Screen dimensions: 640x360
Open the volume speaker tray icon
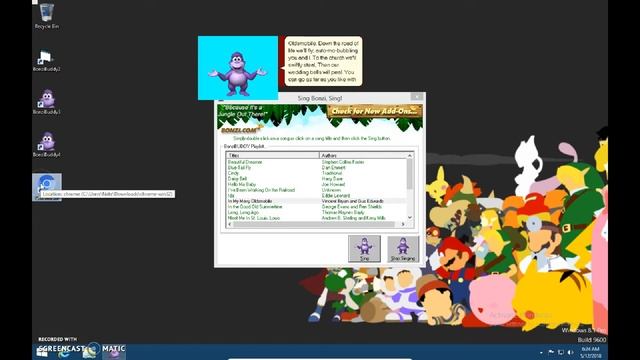coord(571,352)
